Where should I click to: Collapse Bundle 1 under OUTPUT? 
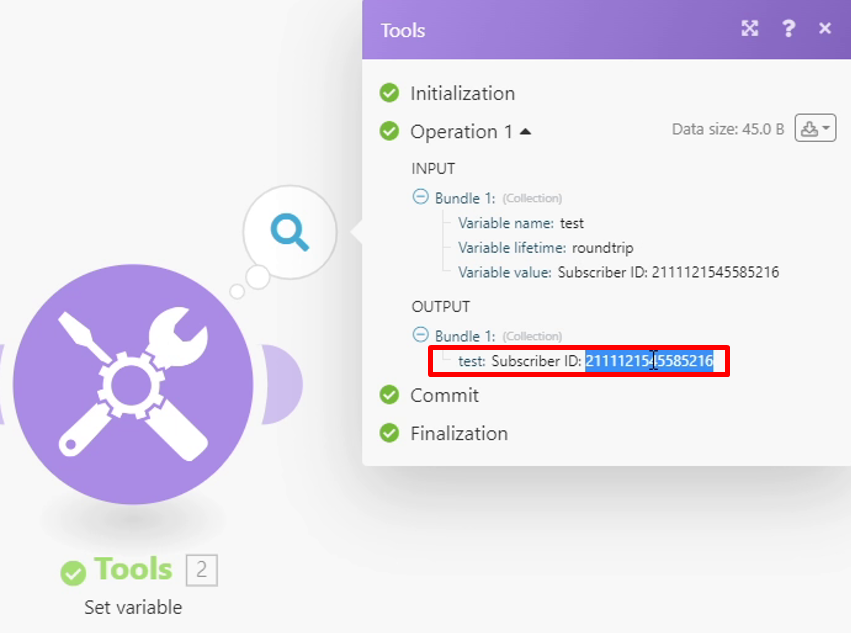420,334
